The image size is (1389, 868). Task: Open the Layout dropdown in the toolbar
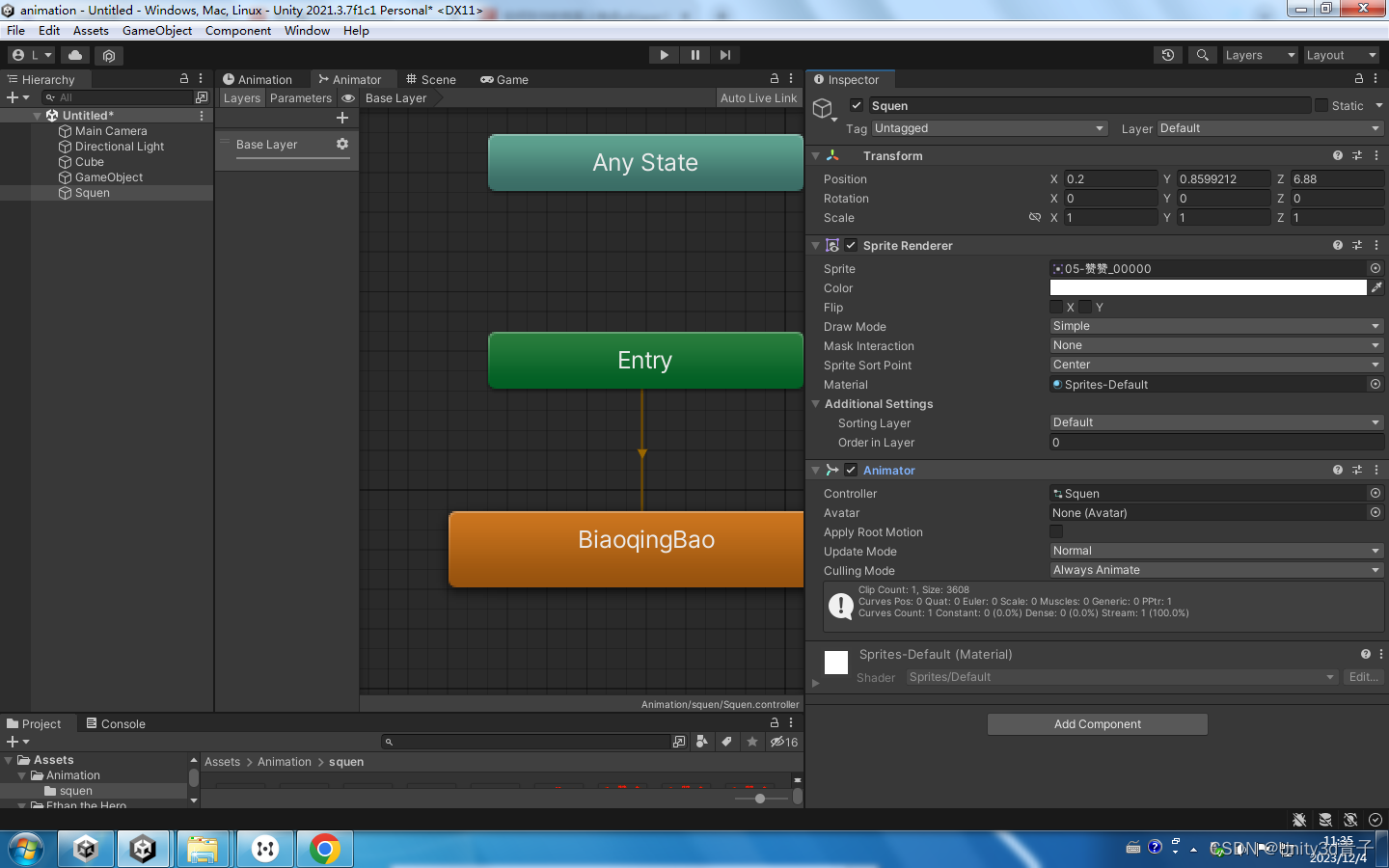click(1341, 55)
